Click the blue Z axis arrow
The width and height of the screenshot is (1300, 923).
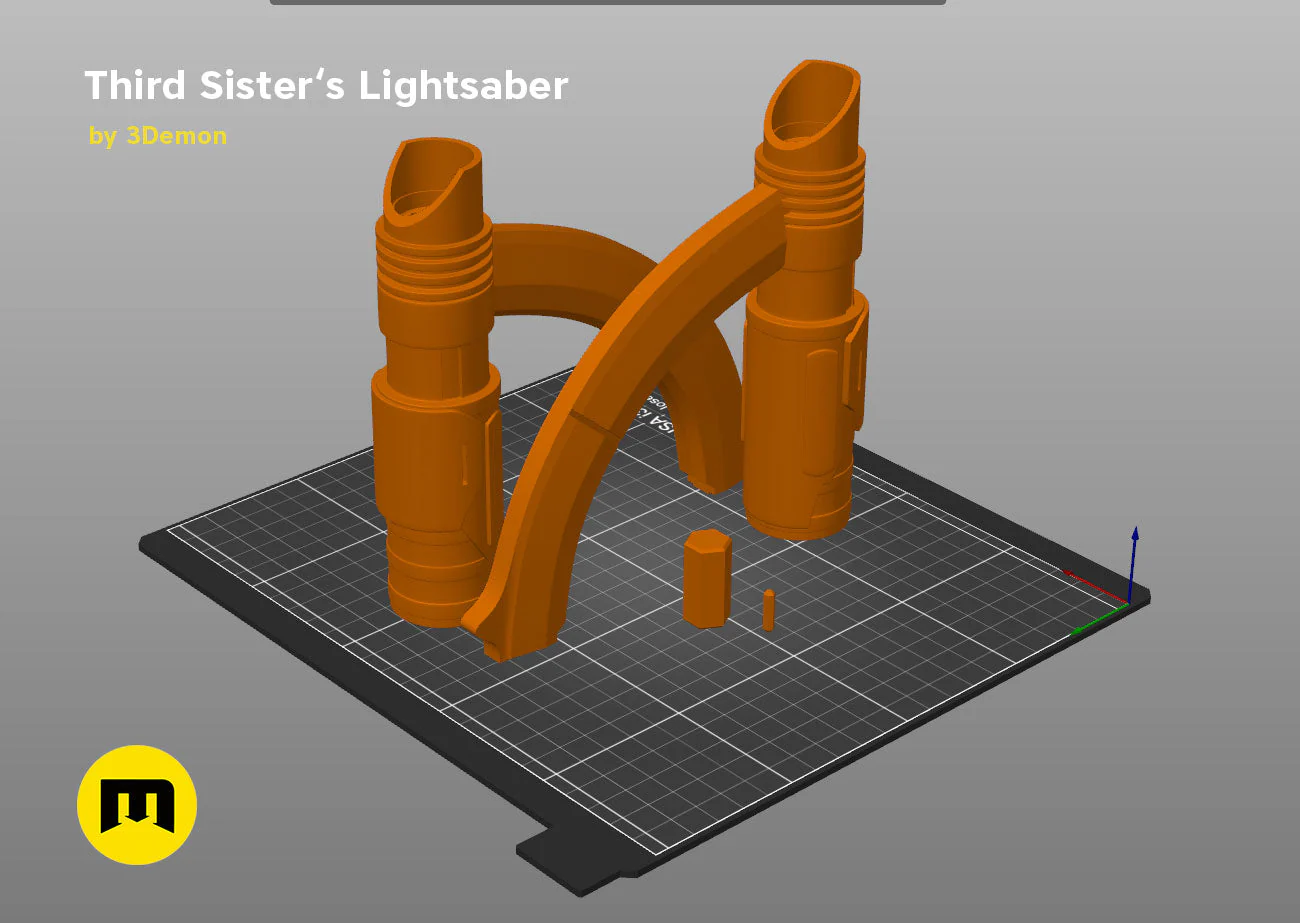[x=1133, y=563]
